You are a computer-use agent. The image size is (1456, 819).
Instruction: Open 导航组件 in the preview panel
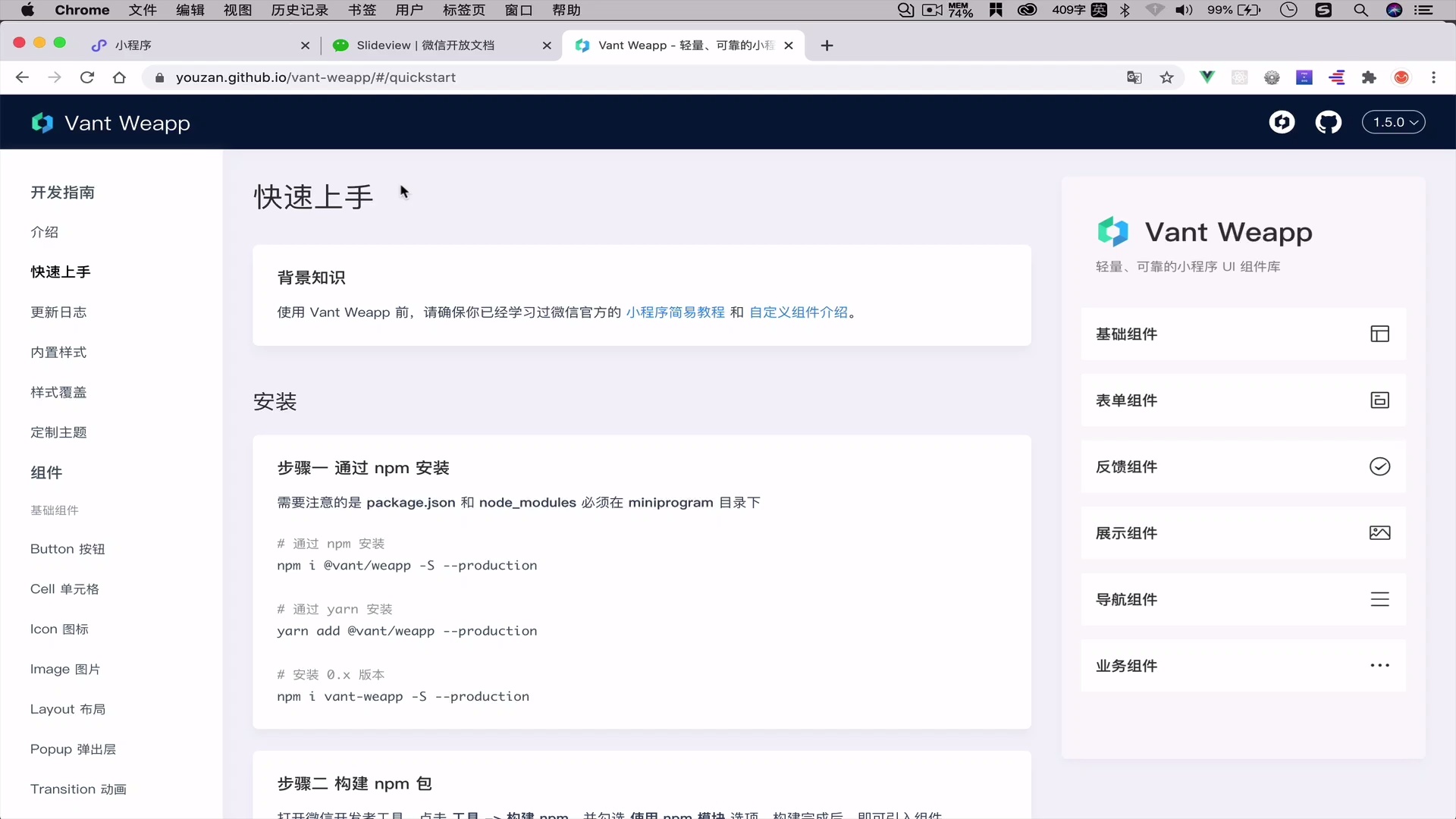click(1244, 599)
